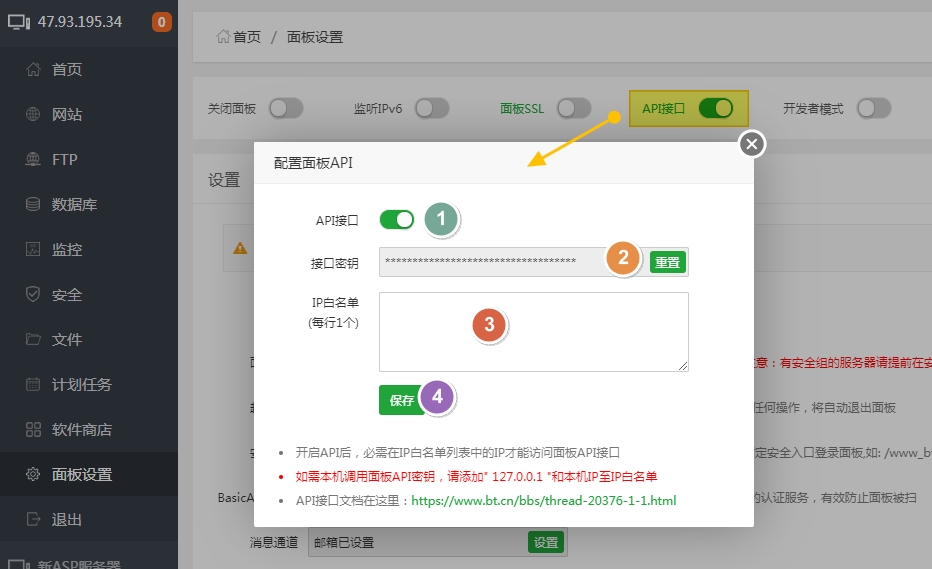Click the database icon beside 数据库
The image size is (932, 569).
point(33,205)
